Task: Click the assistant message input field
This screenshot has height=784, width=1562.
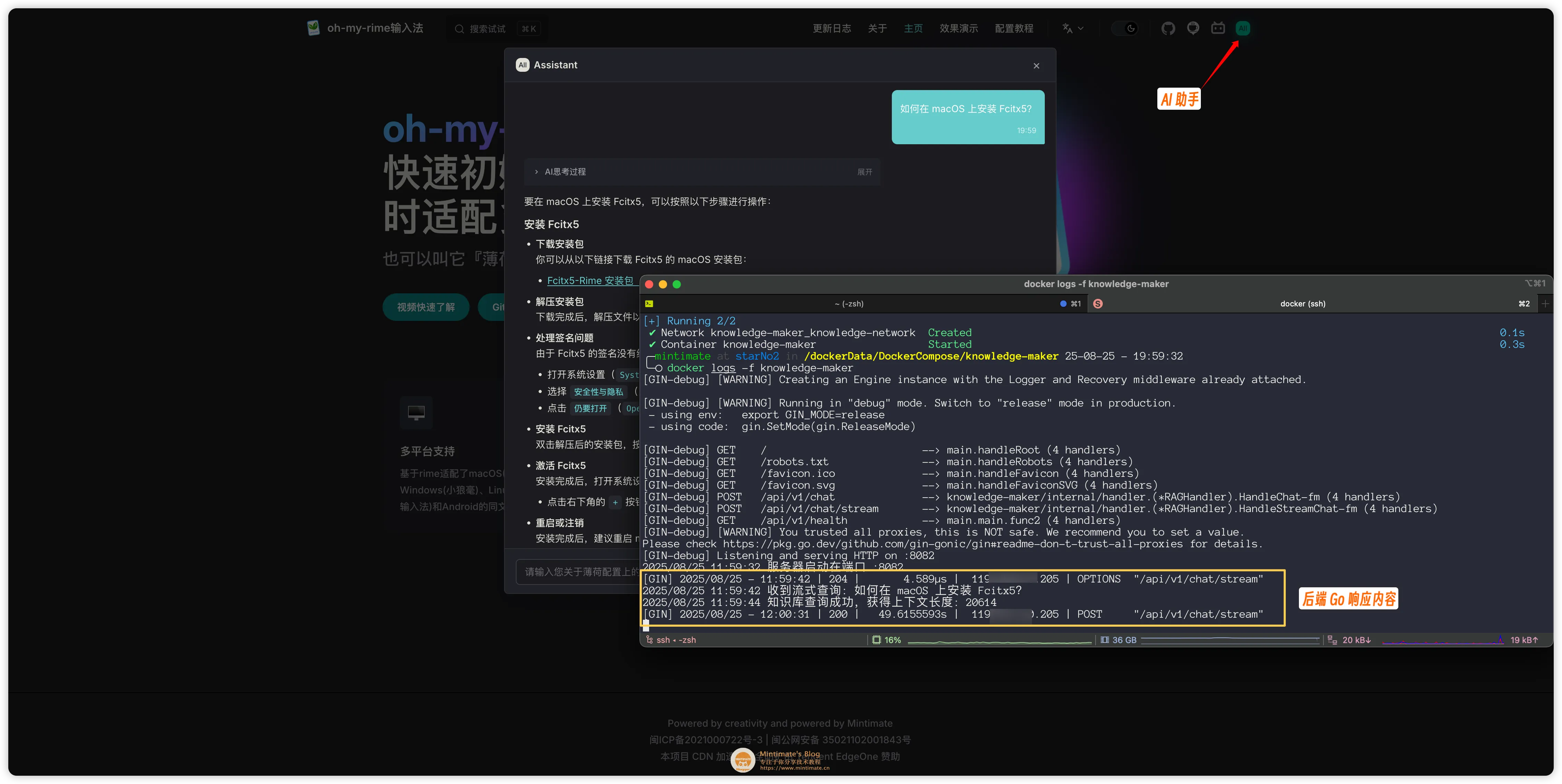Action: (577, 571)
